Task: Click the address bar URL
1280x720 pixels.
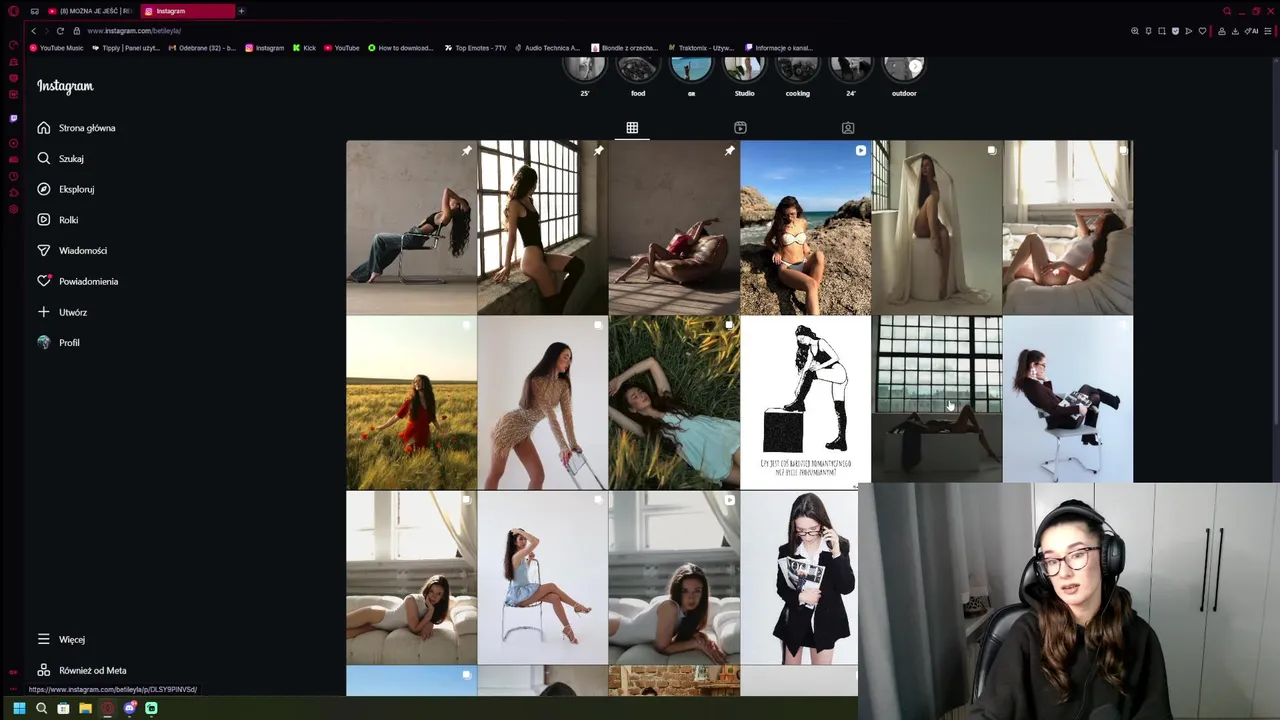Action: click(x=134, y=31)
